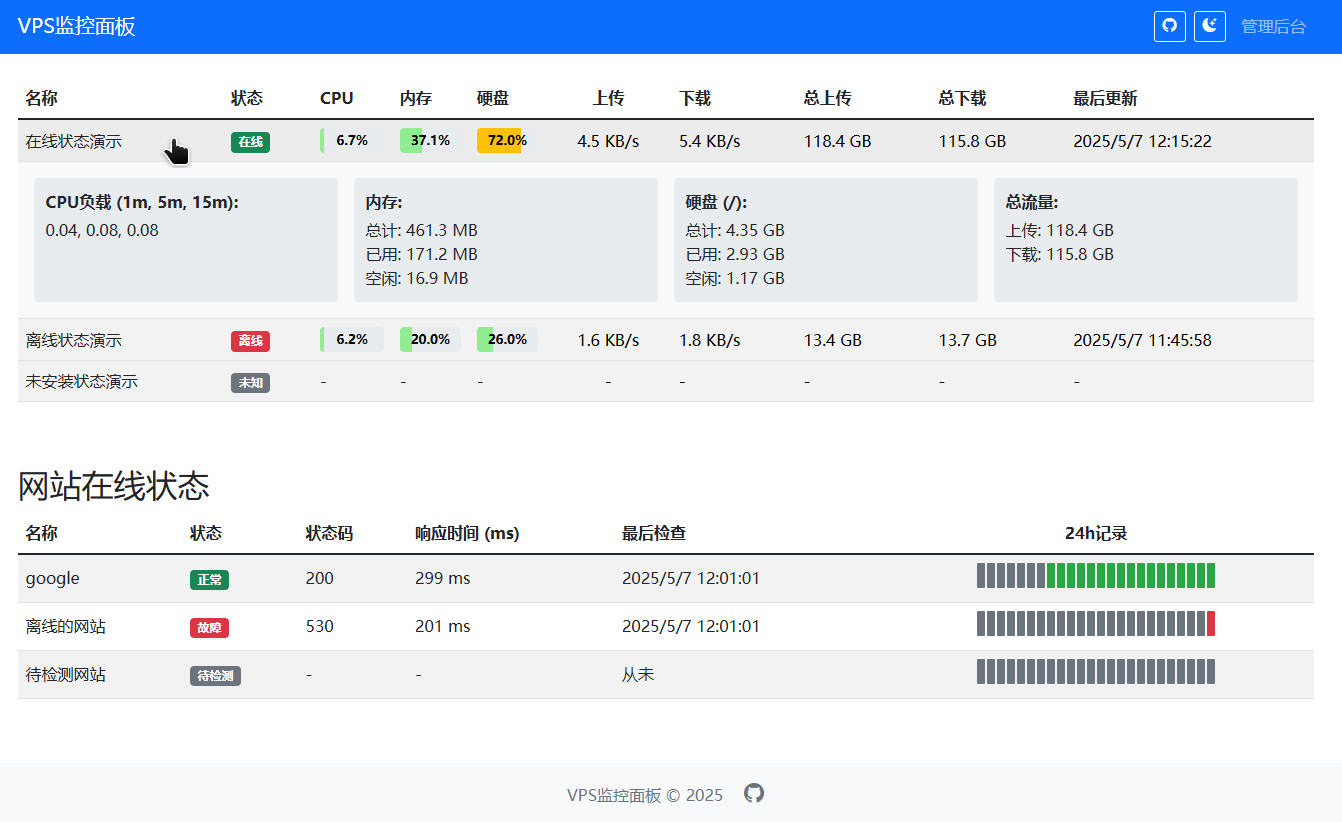The image size is (1342, 822).
Task: Click the red block in 离线的网站 history
Action: [x=1211, y=623]
